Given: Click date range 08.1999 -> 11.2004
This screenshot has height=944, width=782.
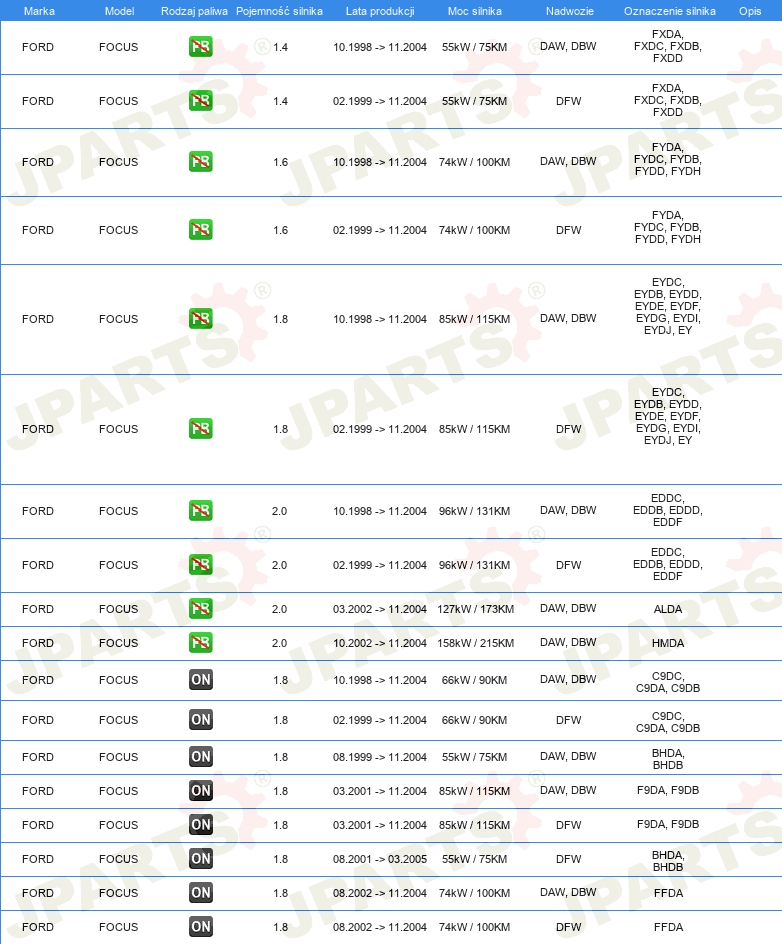Looking at the screenshot, I should (x=380, y=757).
